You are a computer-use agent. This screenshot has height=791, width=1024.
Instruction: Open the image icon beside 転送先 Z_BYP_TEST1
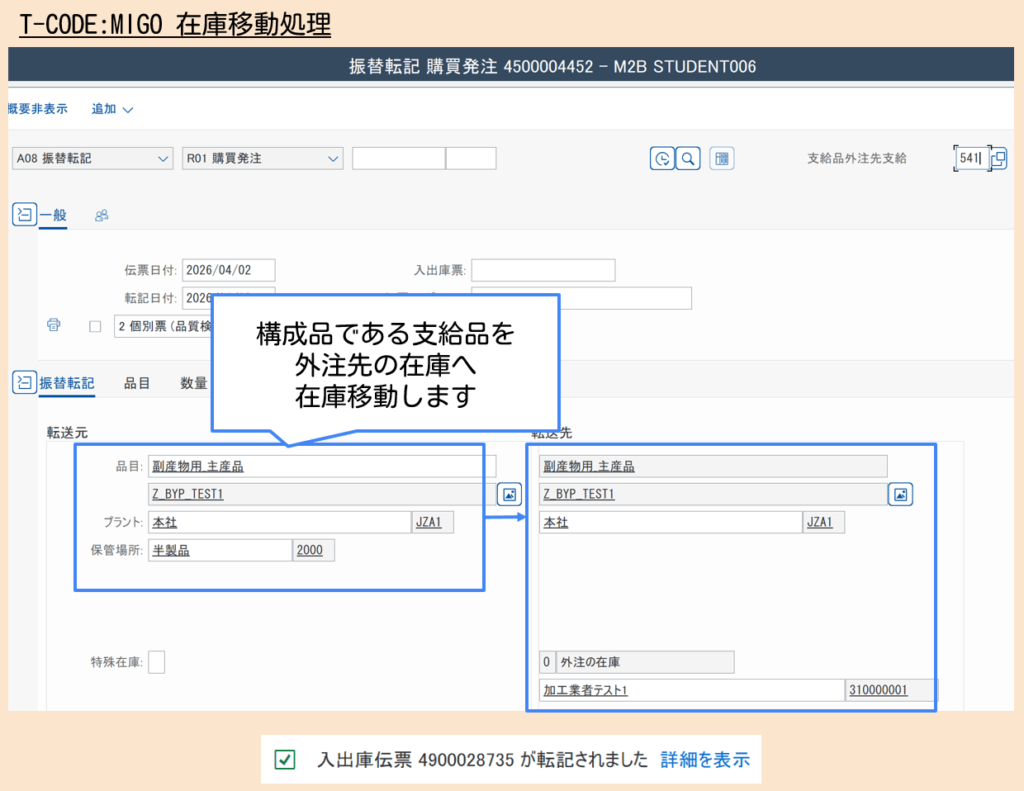[x=900, y=494]
